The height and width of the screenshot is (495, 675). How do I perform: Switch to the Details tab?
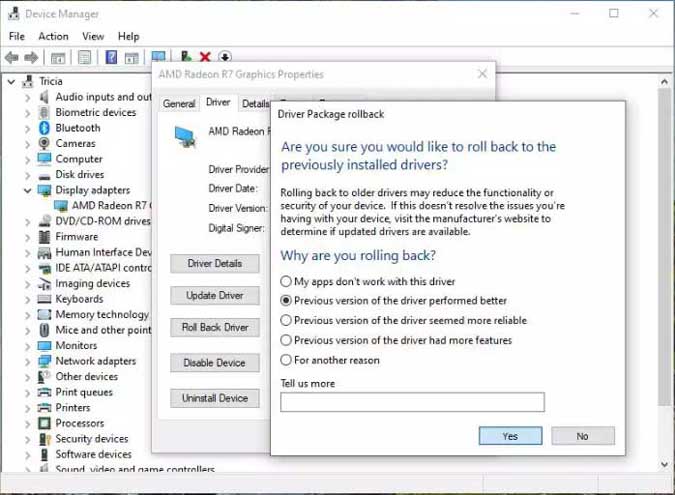point(255,104)
